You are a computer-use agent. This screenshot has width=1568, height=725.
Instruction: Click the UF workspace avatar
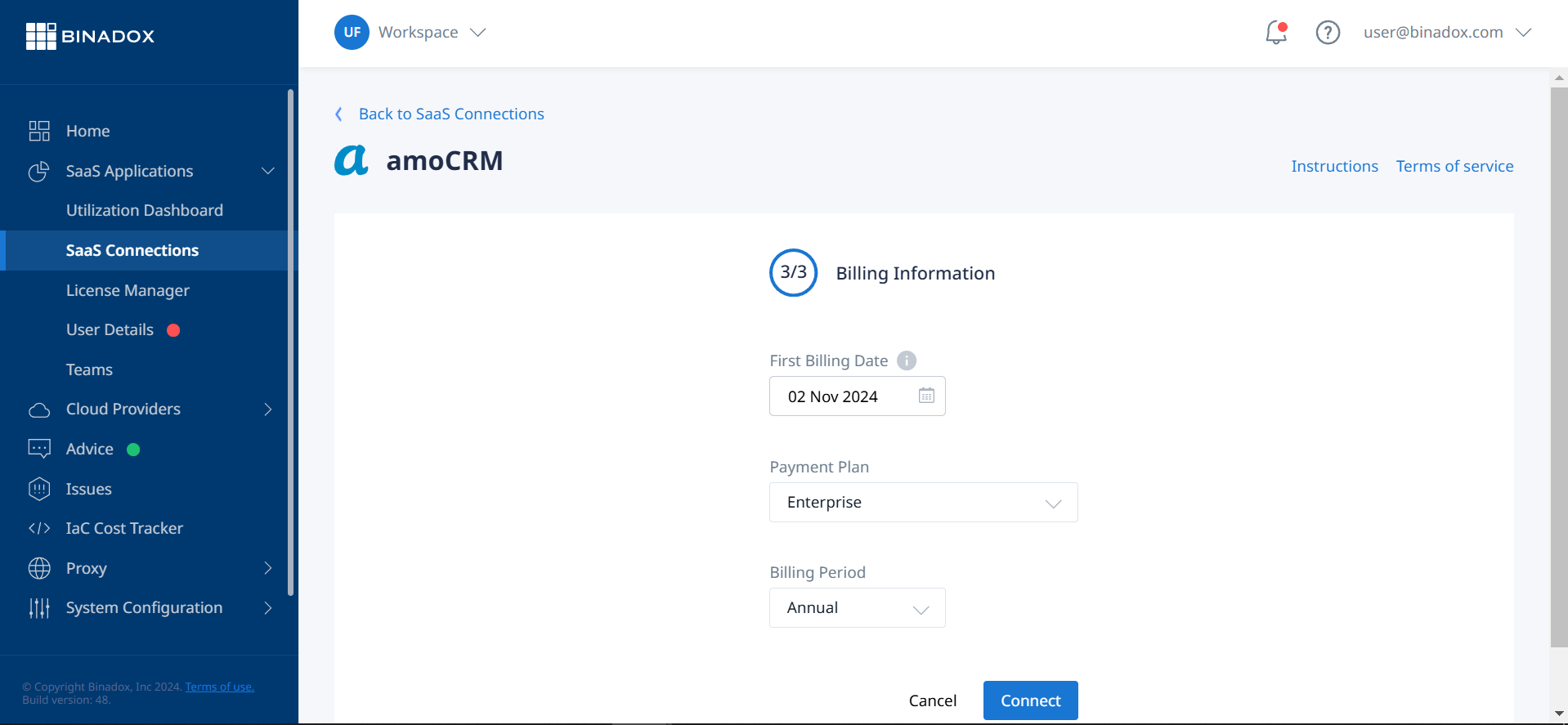click(352, 33)
